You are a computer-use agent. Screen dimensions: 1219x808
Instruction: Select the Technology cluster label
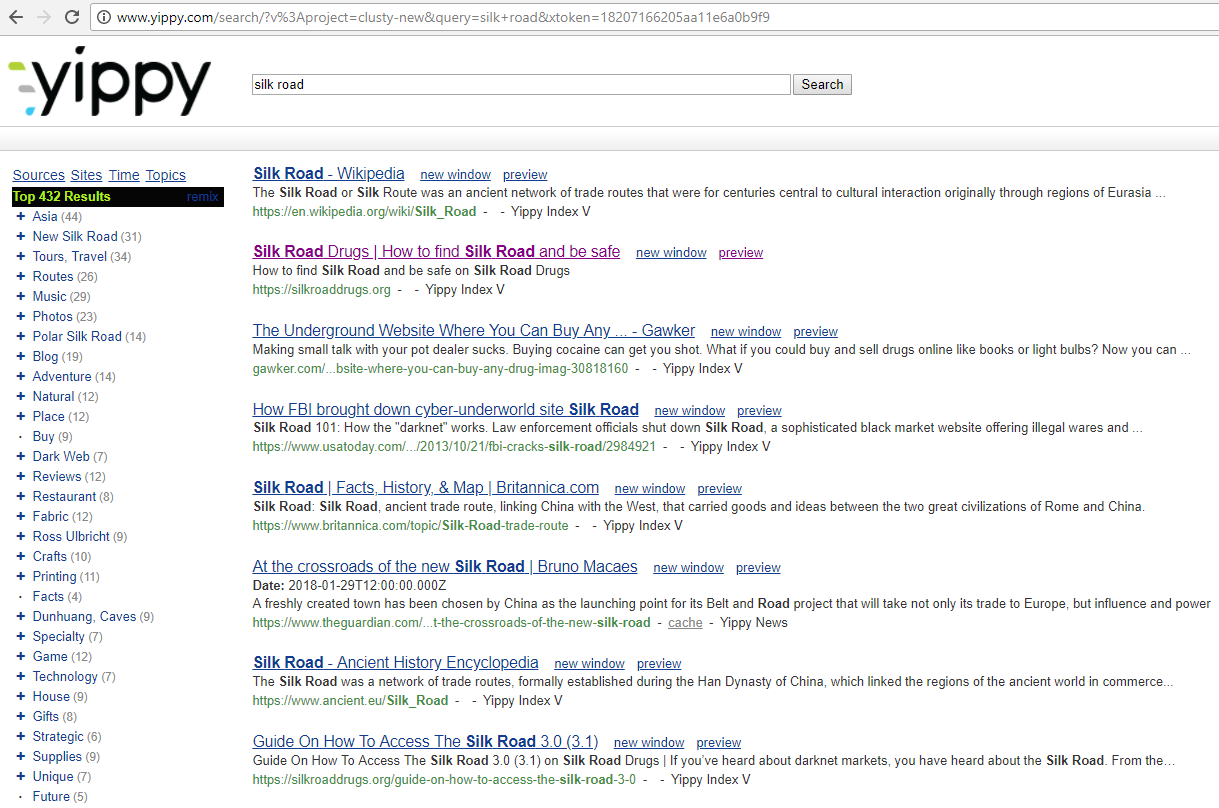coord(65,676)
